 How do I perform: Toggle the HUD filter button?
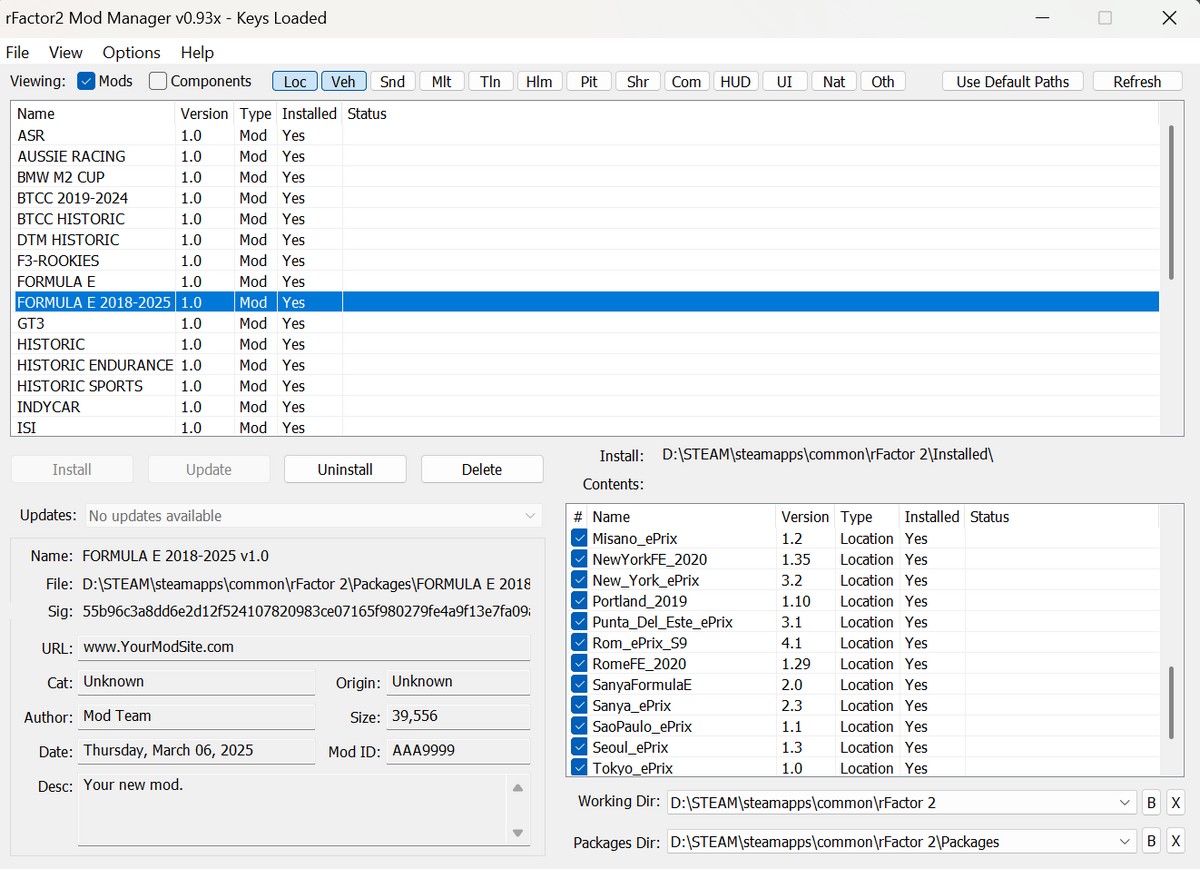click(735, 82)
